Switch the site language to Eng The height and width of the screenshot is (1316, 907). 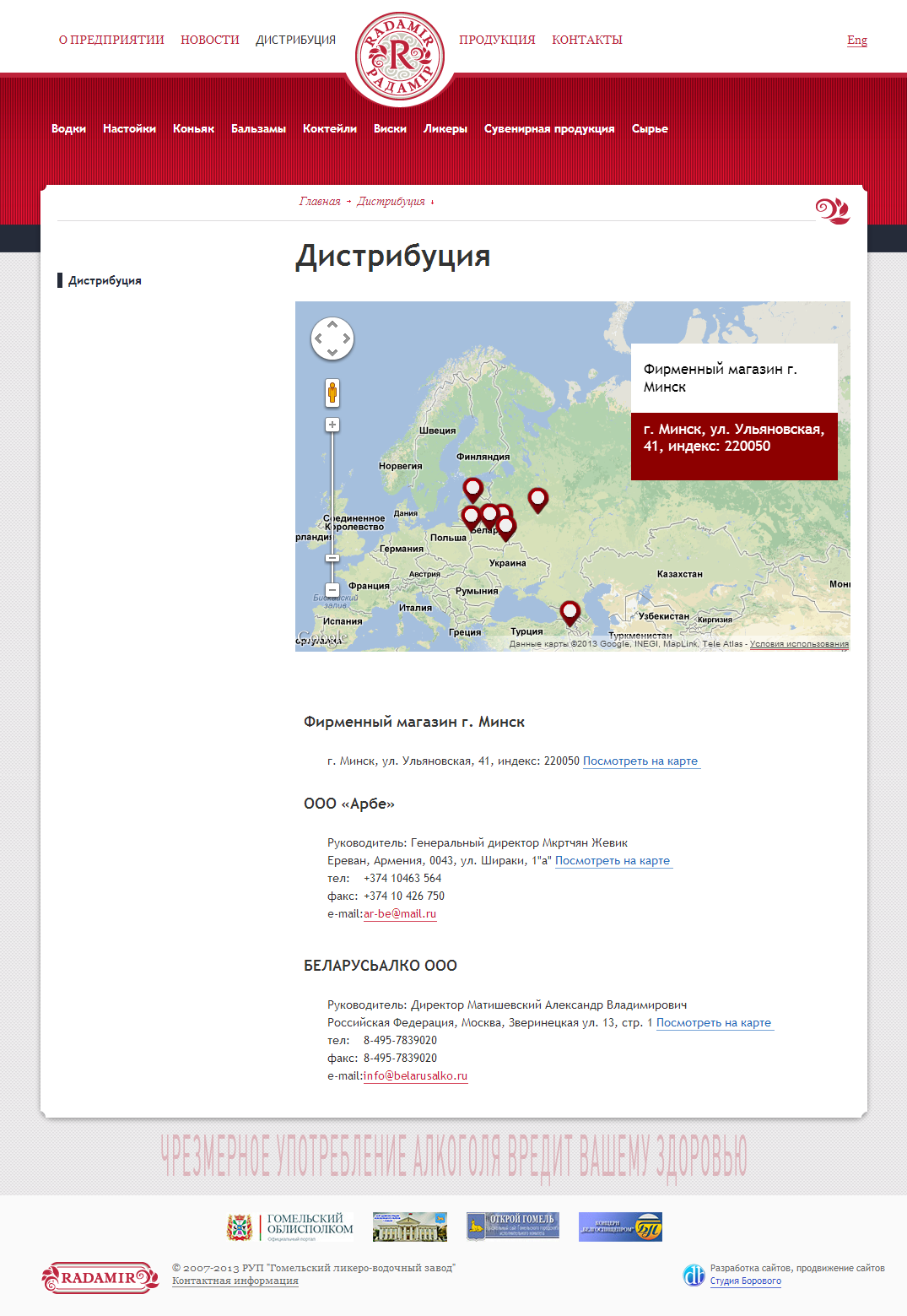tap(857, 40)
